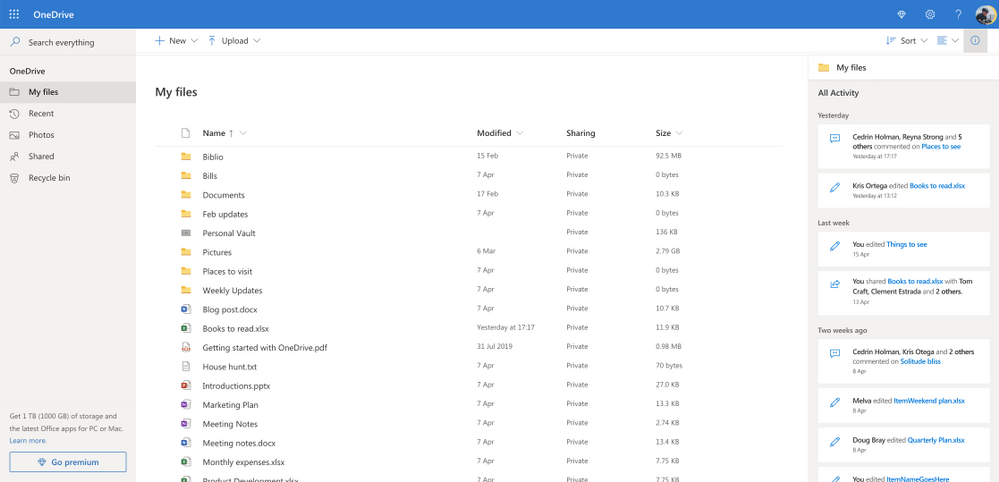Viewport: 999px width, 482px height.
Task: Toggle the details info pane icon
Action: (975, 41)
